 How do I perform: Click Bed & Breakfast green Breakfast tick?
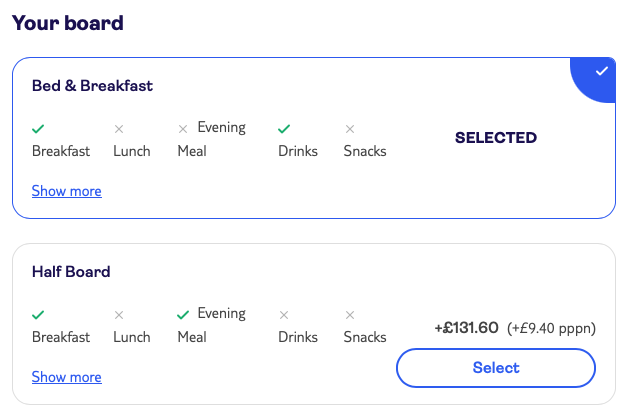[38, 129]
